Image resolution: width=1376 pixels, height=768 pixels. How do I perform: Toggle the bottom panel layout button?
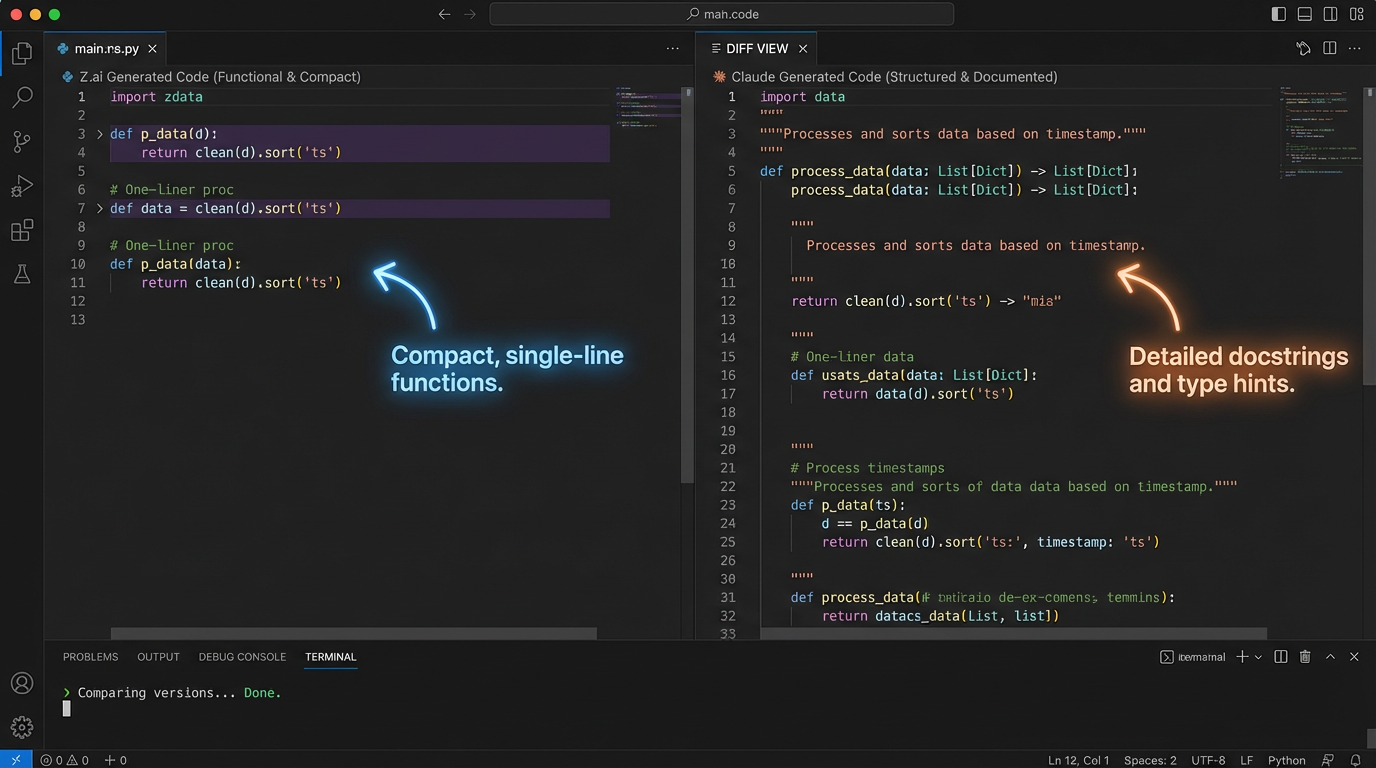point(1305,14)
